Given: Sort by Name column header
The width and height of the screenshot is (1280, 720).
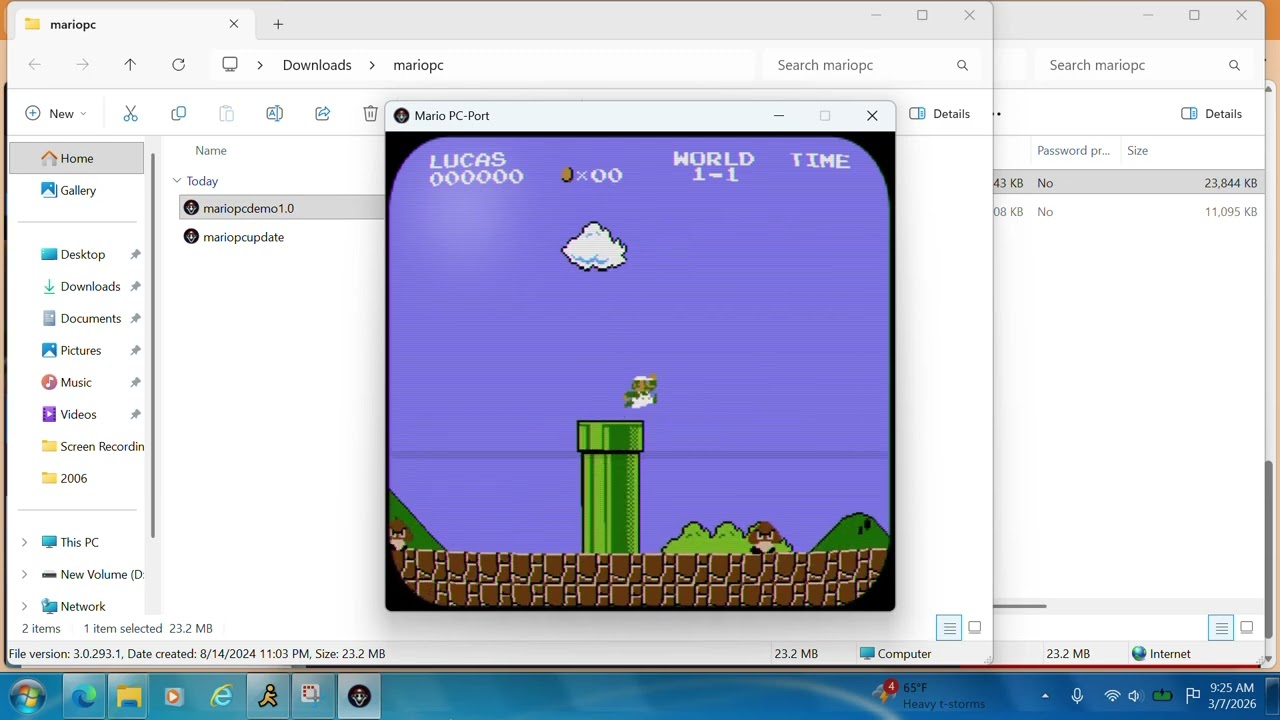Looking at the screenshot, I should click(x=211, y=150).
